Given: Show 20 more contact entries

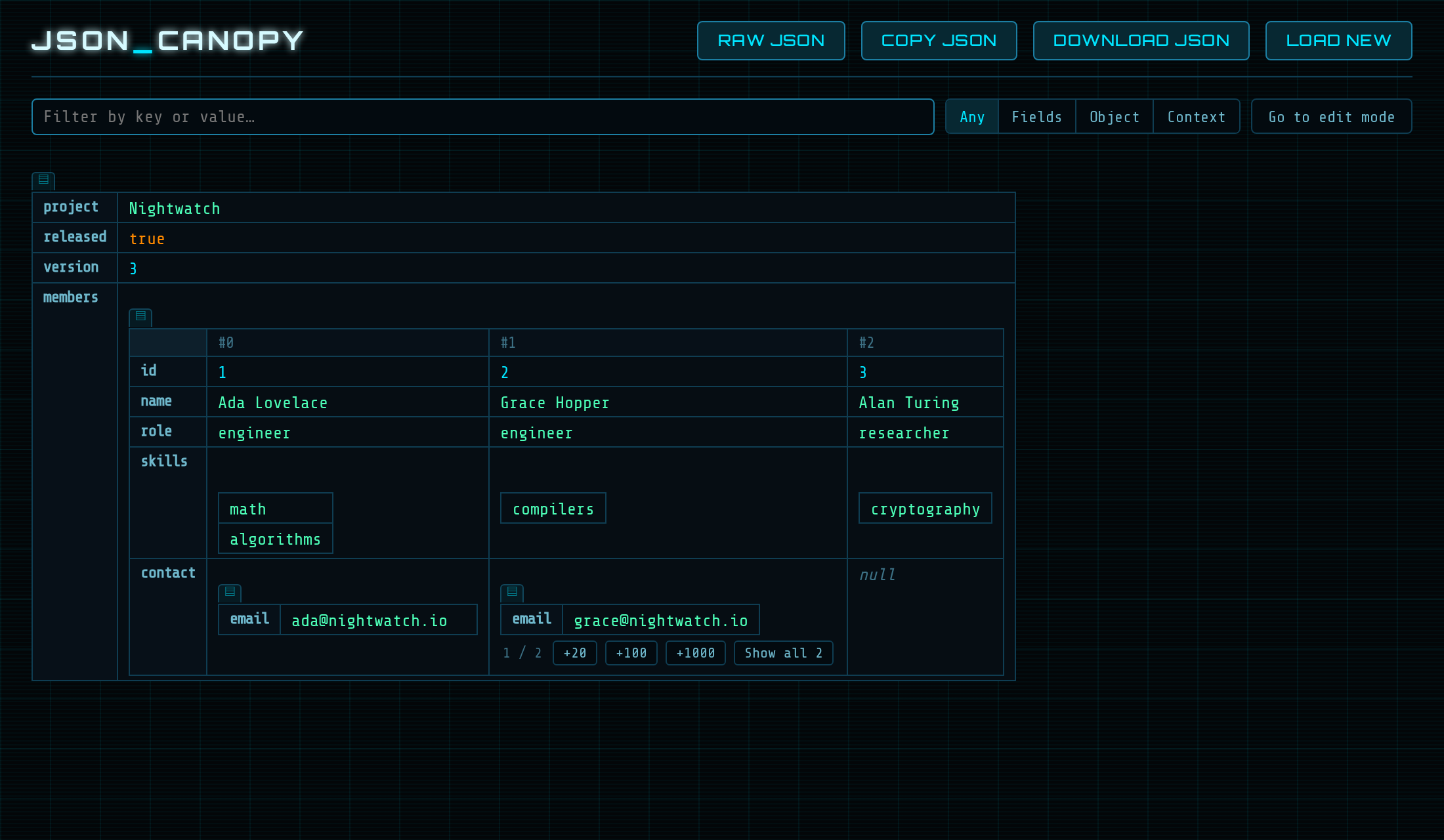Looking at the screenshot, I should (575, 653).
